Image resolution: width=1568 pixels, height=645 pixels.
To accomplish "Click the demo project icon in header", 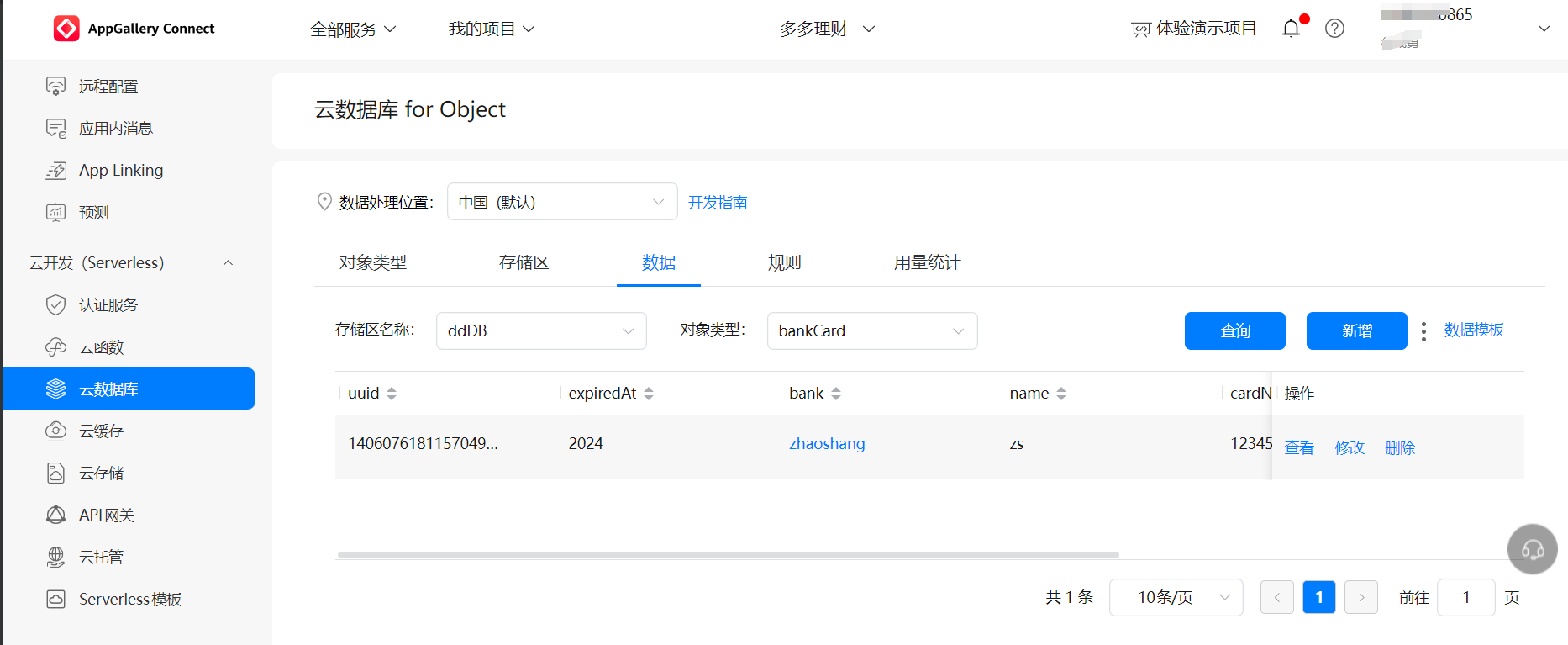I will tap(1140, 29).
